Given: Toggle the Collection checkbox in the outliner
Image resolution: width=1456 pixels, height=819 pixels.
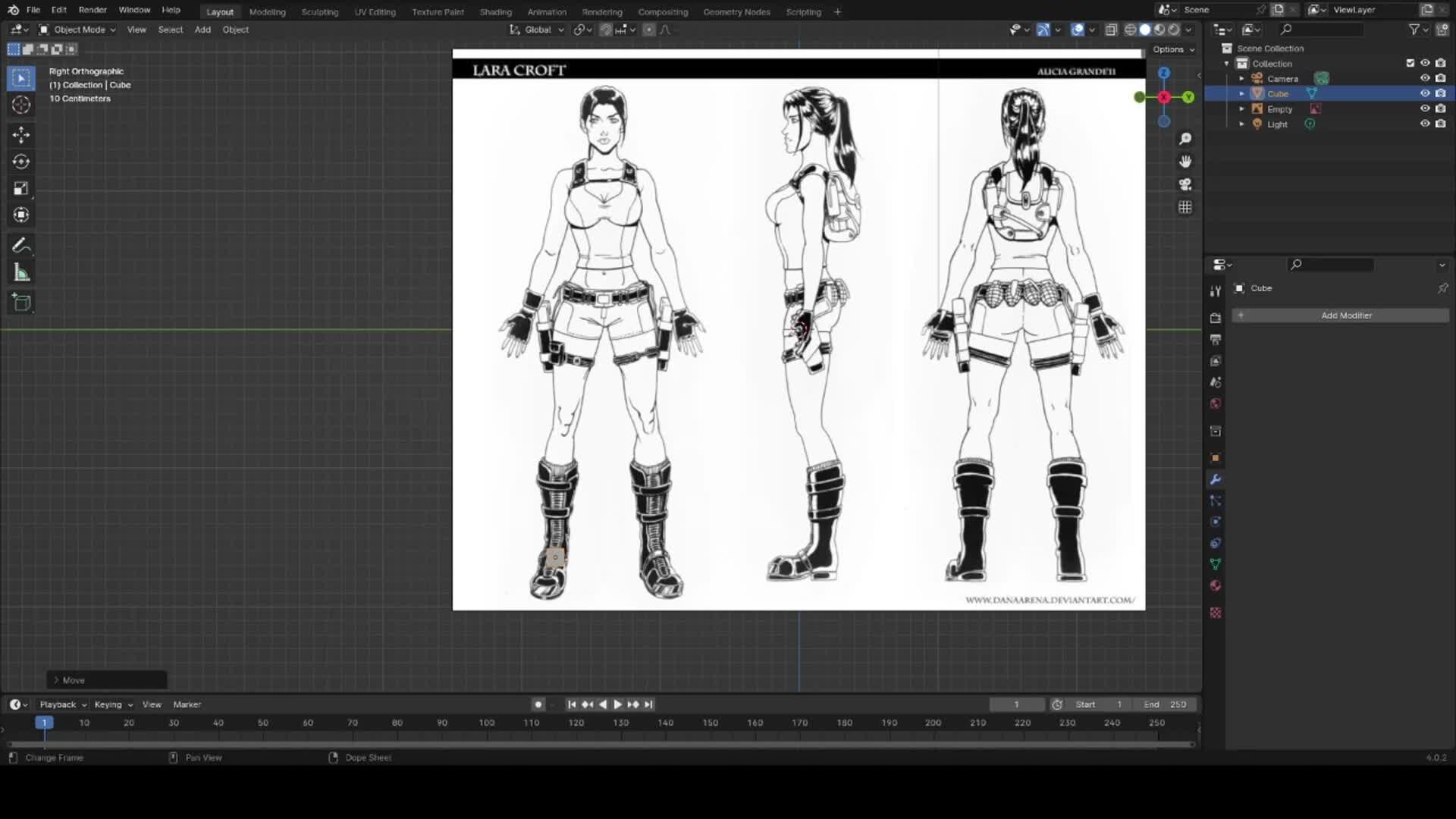Looking at the screenshot, I should (x=1410, y=64).
